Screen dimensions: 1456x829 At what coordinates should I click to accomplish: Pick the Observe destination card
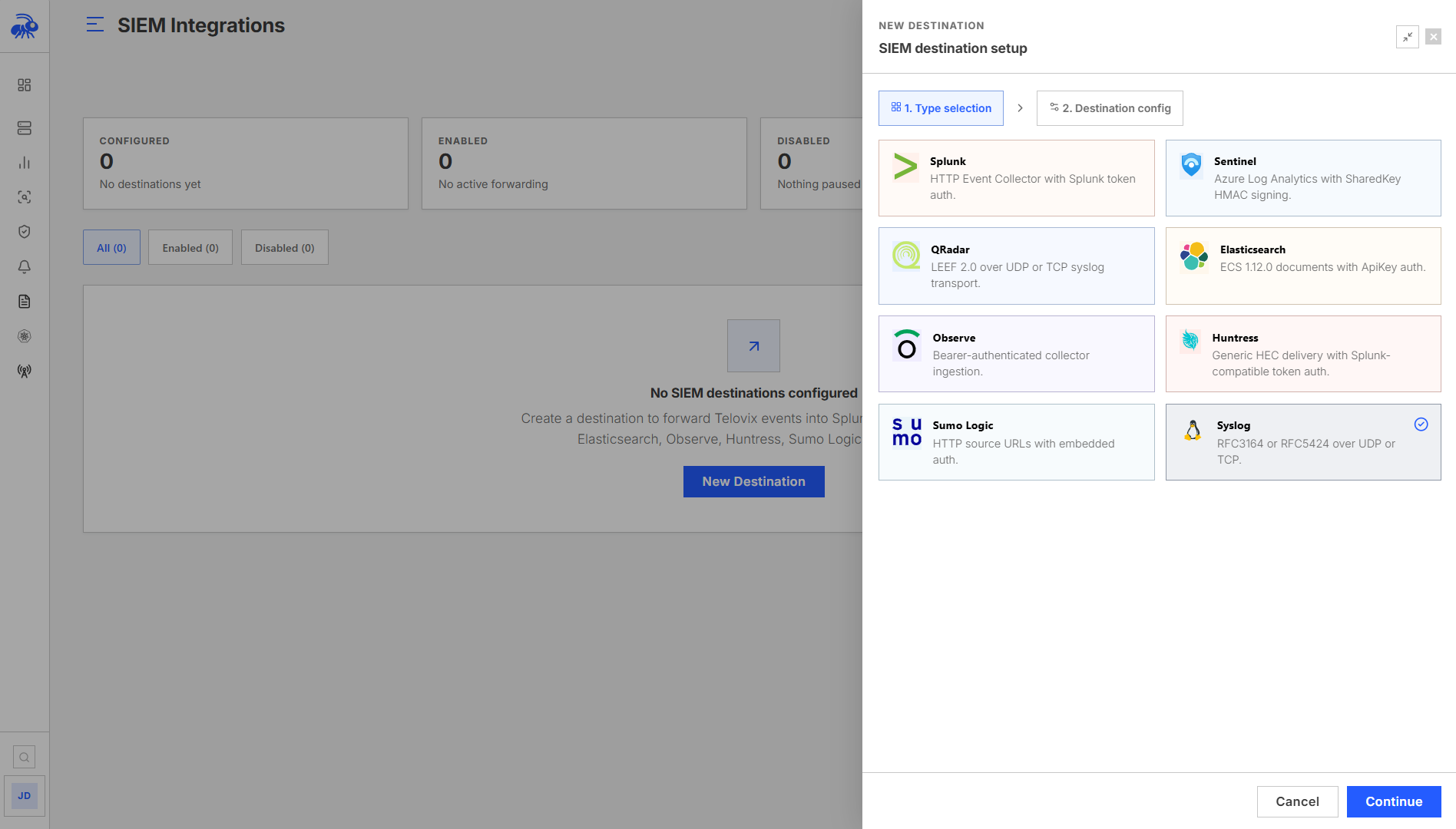[1017, 354]
